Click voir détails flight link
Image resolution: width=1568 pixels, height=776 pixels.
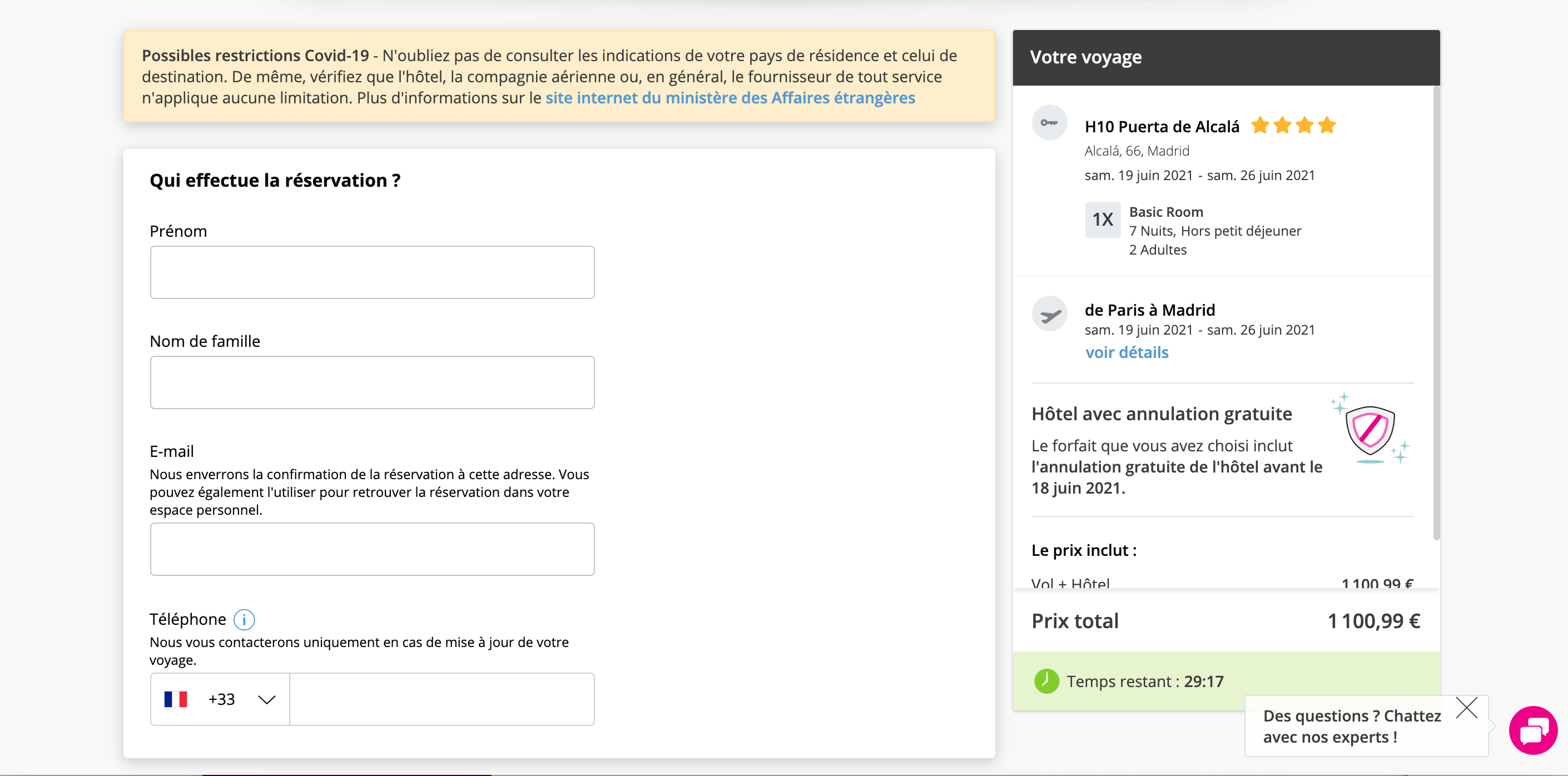click(1127, 352)
